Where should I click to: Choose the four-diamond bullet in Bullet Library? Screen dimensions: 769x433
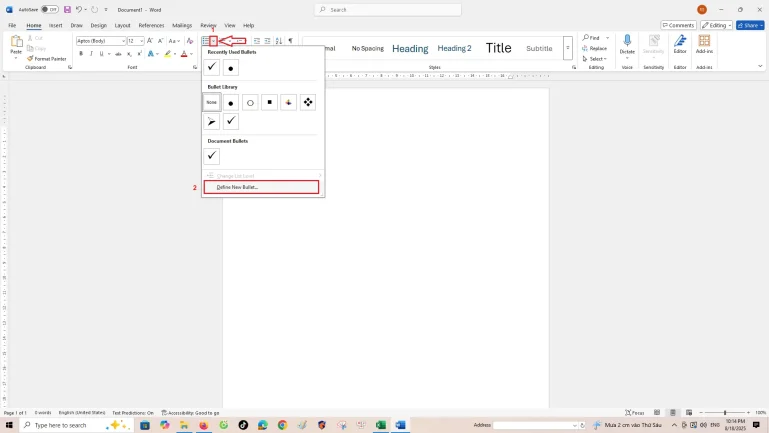307,102
